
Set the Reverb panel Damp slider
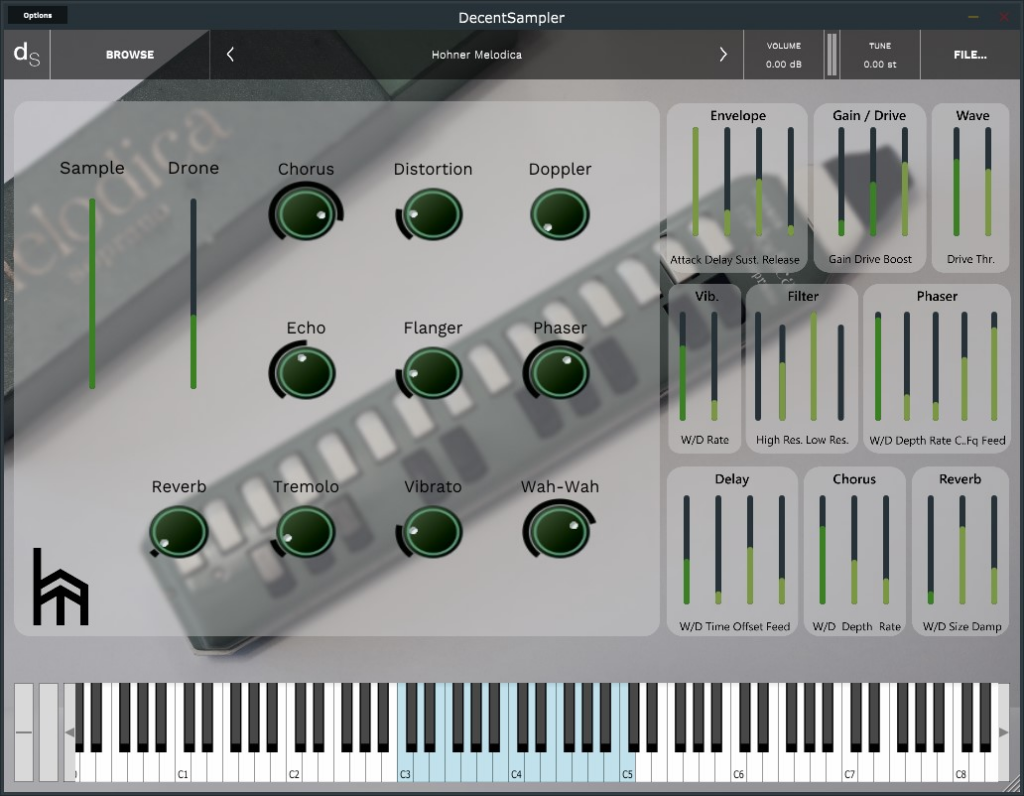point(994,550)
